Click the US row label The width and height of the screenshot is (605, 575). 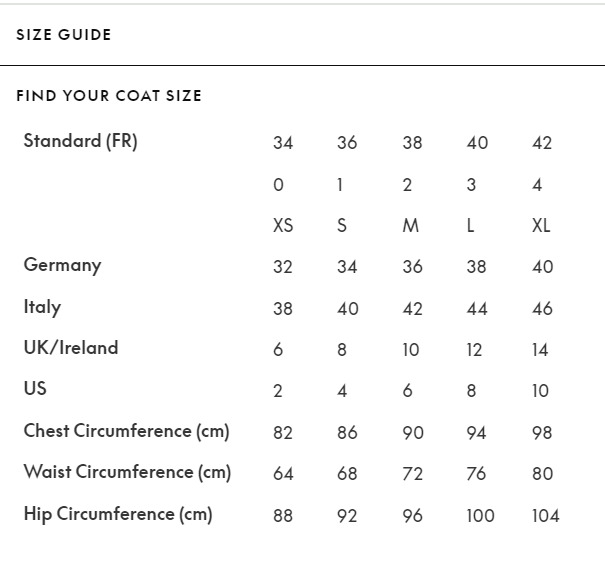(35, 389)
